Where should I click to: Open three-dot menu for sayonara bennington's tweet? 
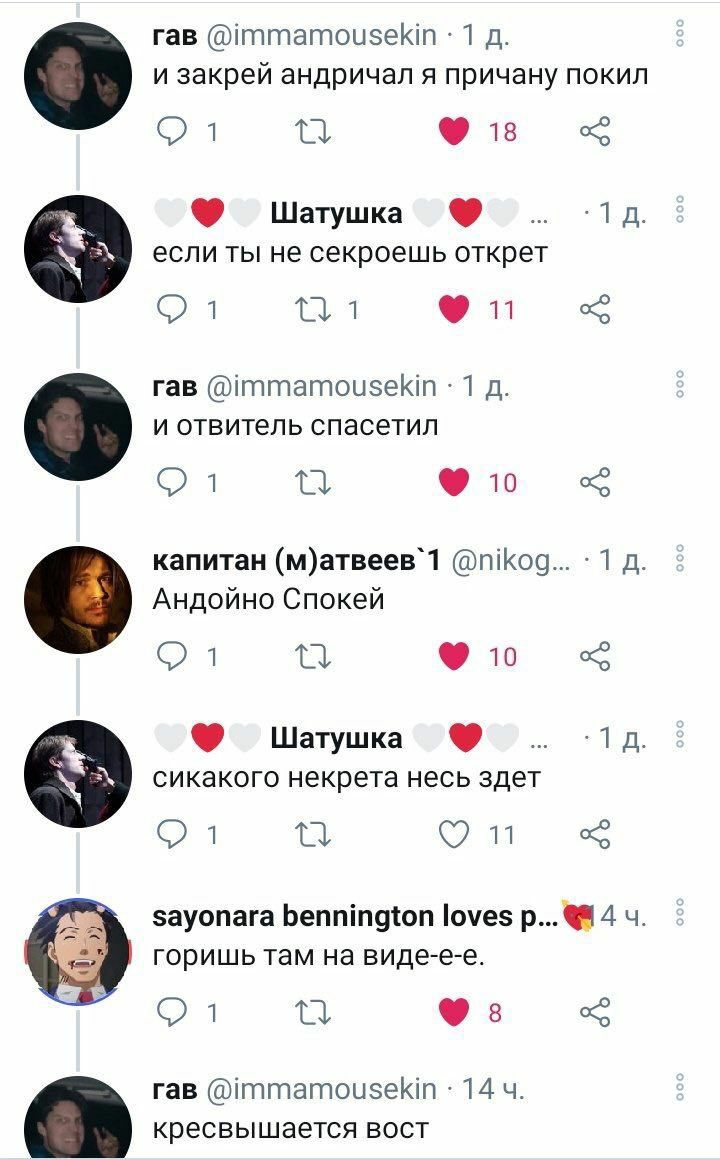click(679, 913)
